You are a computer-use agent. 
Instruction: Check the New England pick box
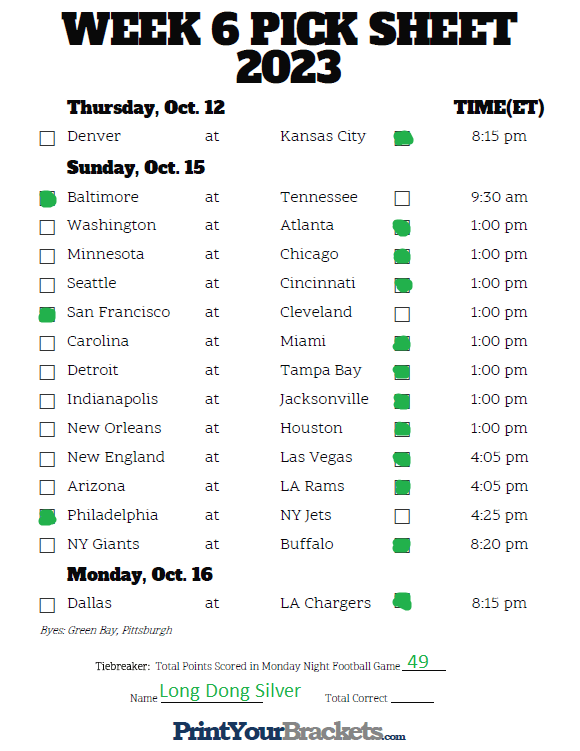(47, 459)
